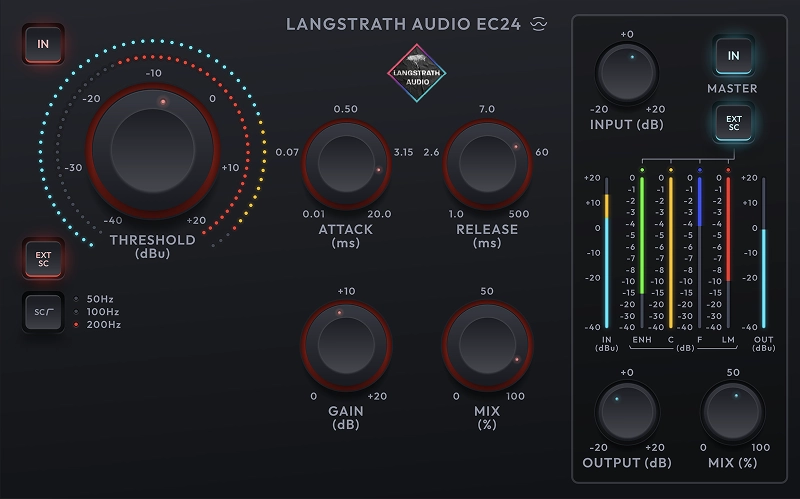Click the 2.6 release scale value

[x=431, y=153]
